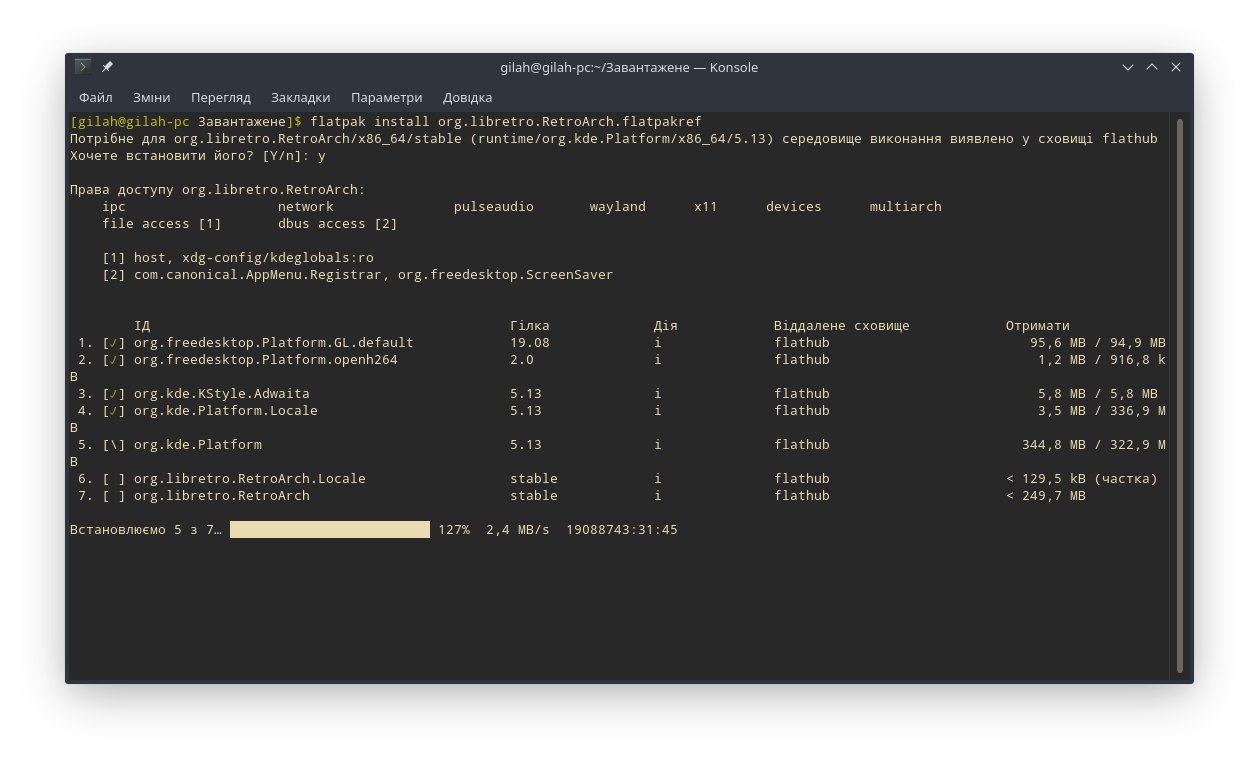
Task: Open the Перегляд menu
Action: [x=221, y=97]
